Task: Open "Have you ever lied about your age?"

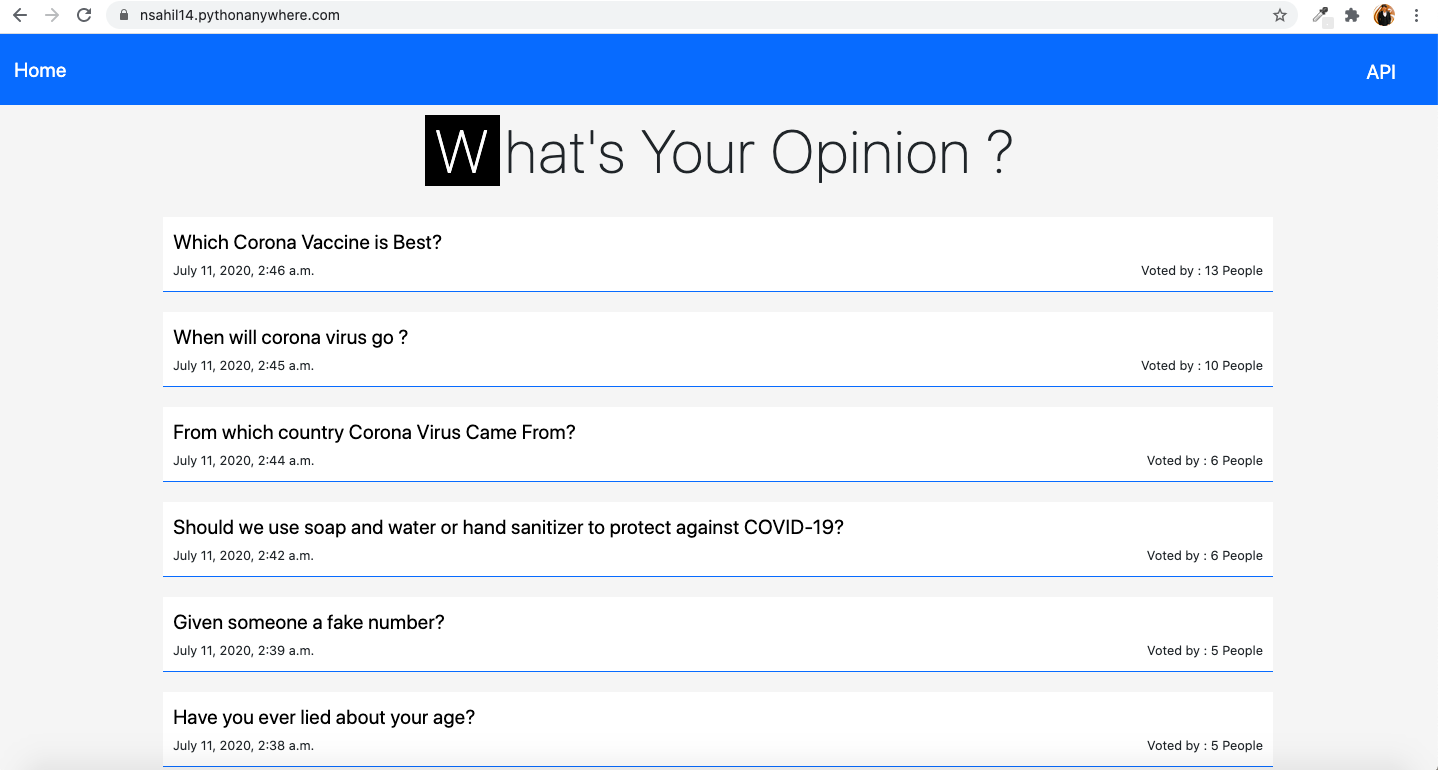Action: click(324, 717)
